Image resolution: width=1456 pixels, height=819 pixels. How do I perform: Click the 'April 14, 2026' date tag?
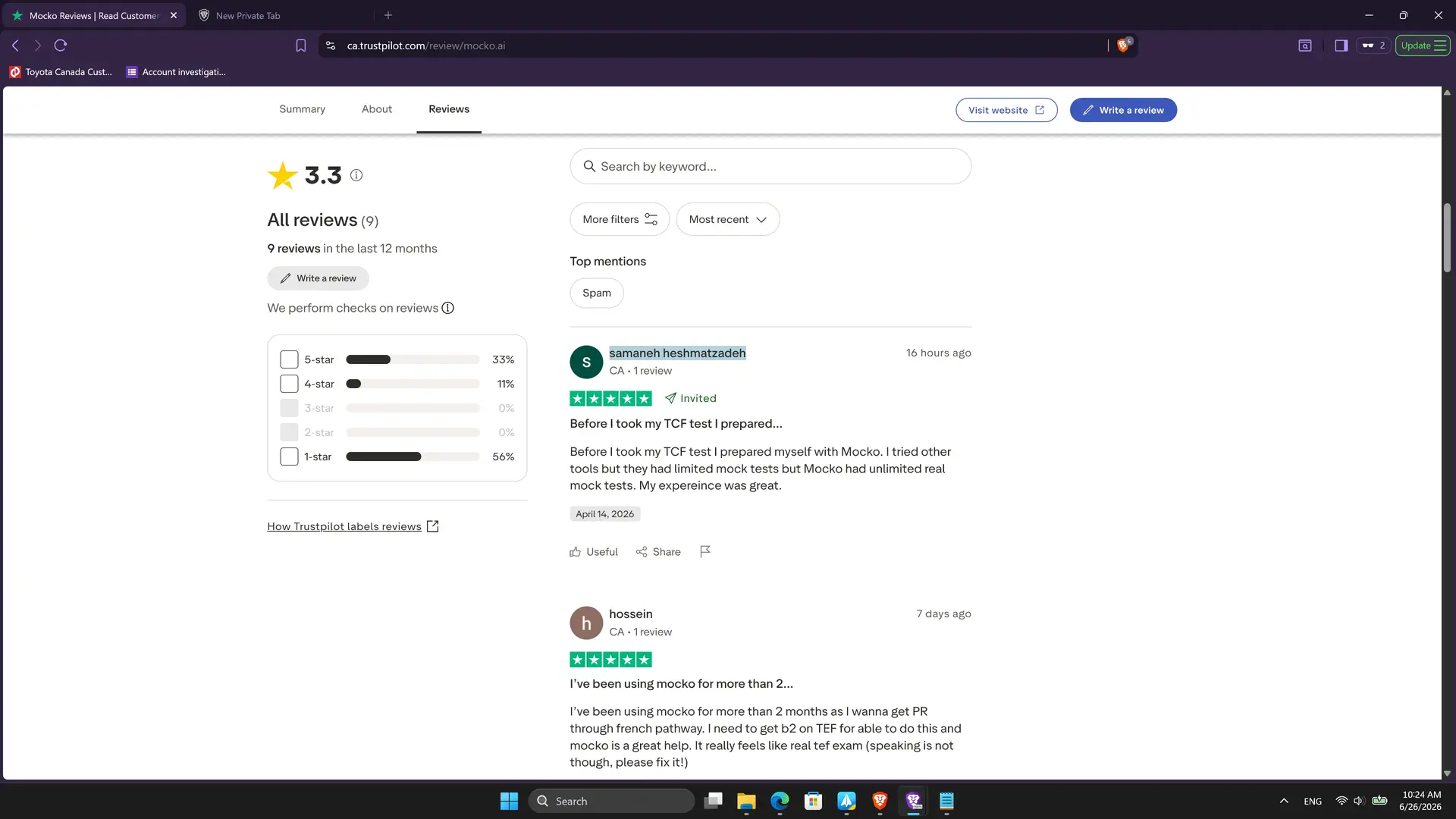(604, 514)
